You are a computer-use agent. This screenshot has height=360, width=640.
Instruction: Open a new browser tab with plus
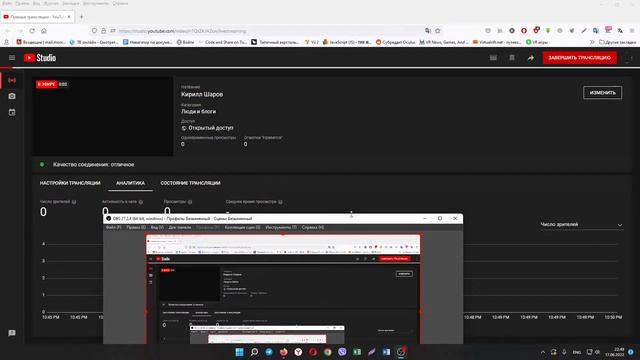(81, 17)
